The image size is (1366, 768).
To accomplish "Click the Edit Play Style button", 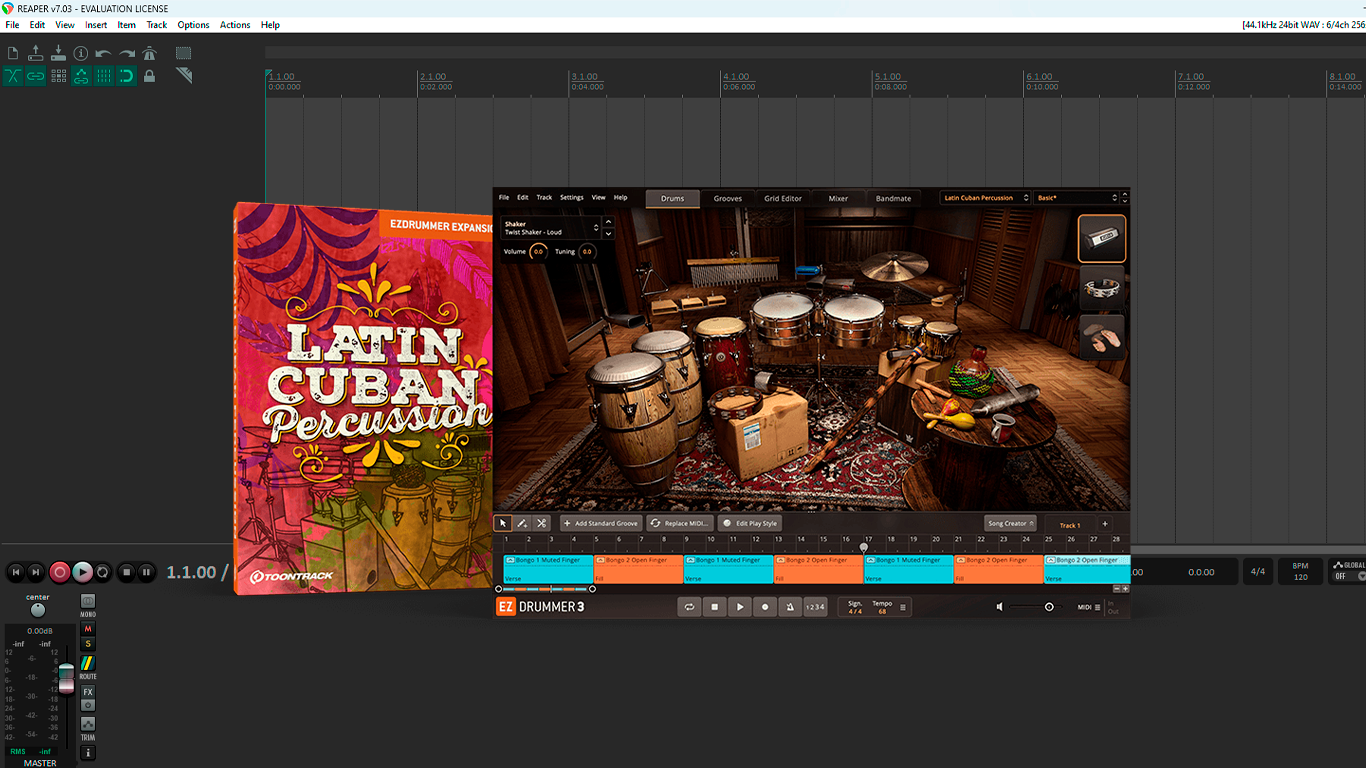I will [x=749, y=523].
